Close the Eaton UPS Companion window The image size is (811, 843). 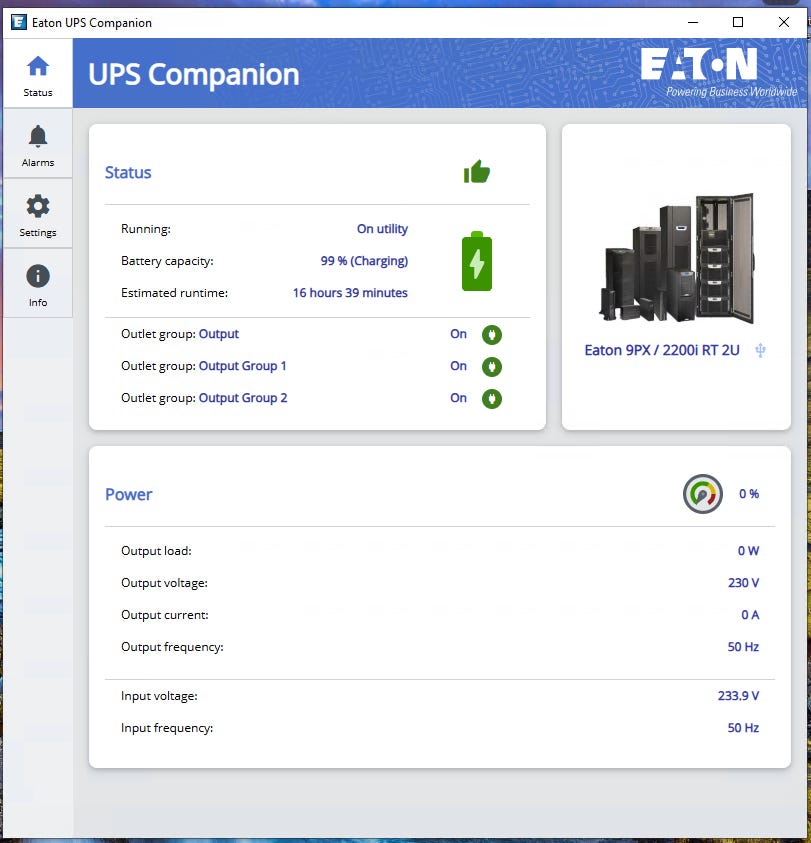click(x=784, y=22)
